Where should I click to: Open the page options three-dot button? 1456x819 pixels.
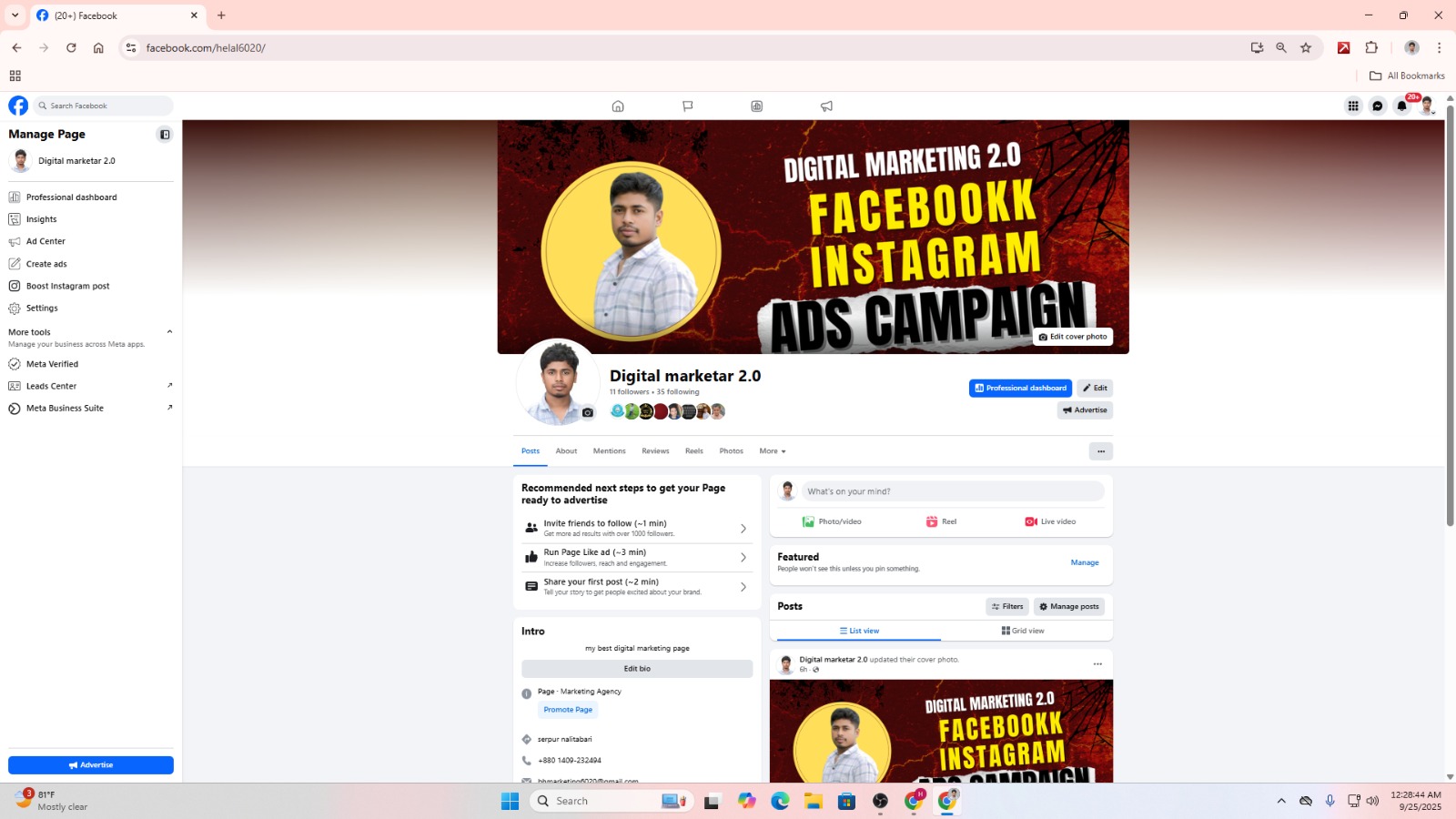click(1101, 451)
